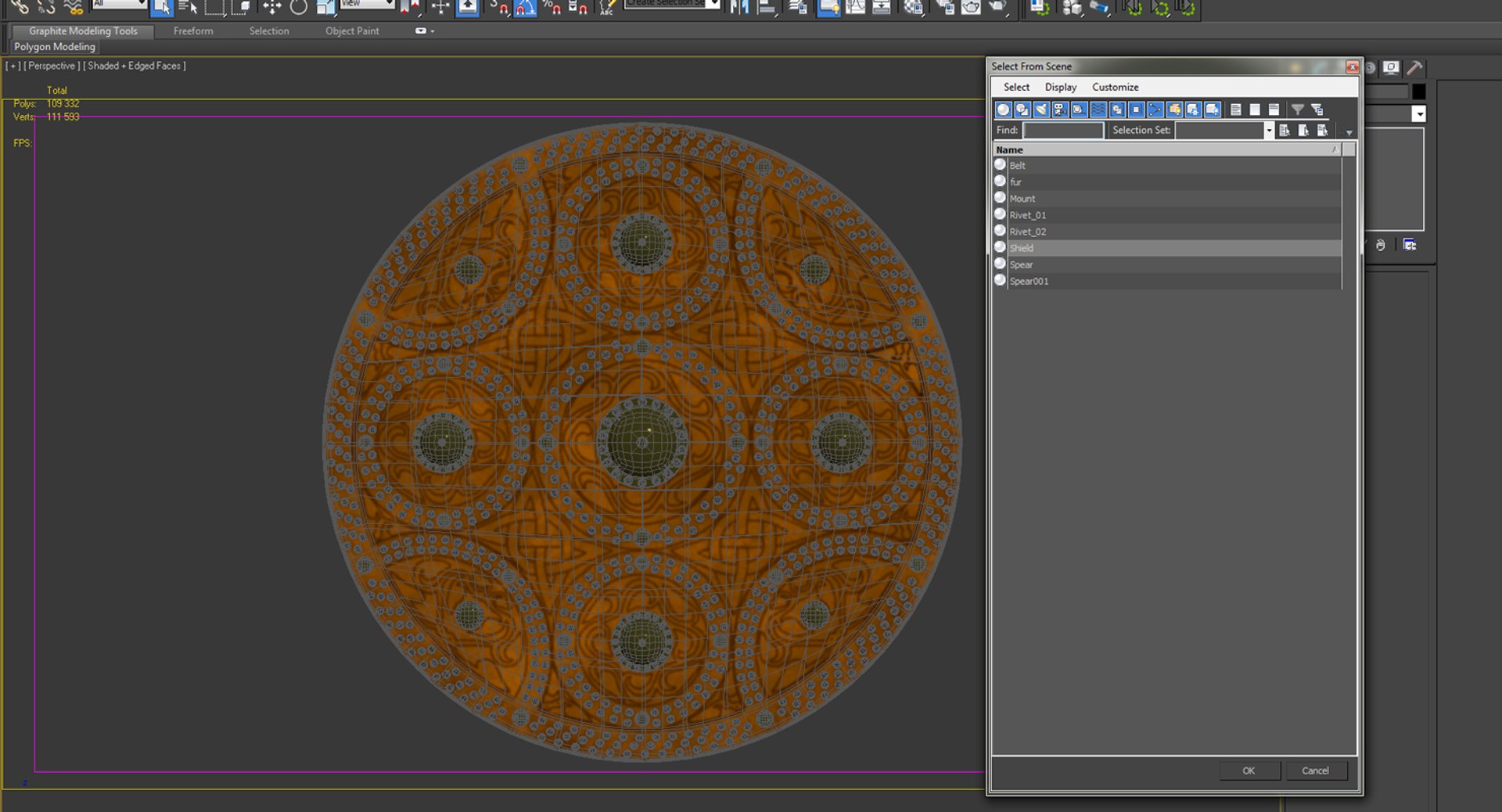This screenshot has width=1502, height=812.
Task: Expand the dialog toolbar options arrow
Action: [x=1349, y=132]
